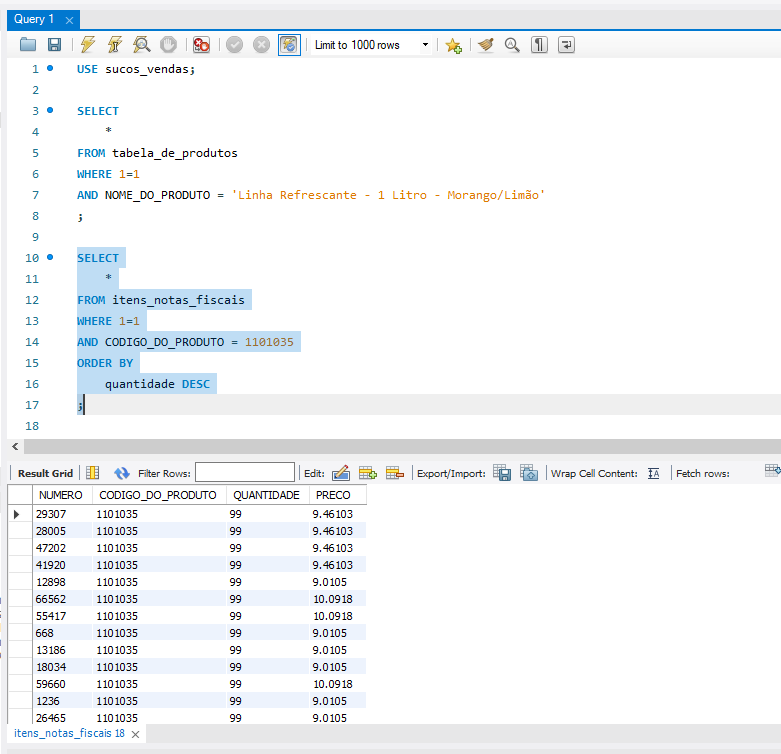The height and width of the screenshot is (754, 781).
Task: Click the PRECO column header
Action: (333, 495)
